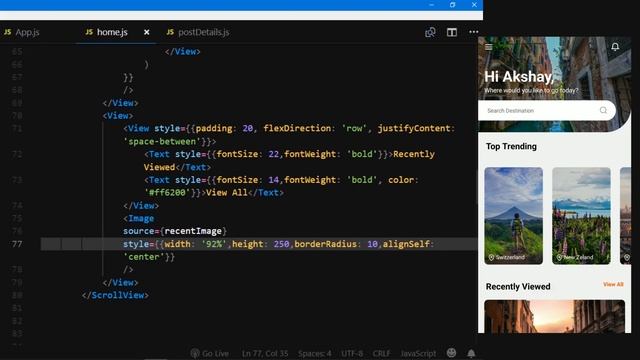Click the Hi Akshay greeting text
Image resolution: width=640 pixels, height=360 pixels.
tap(519, 77)
